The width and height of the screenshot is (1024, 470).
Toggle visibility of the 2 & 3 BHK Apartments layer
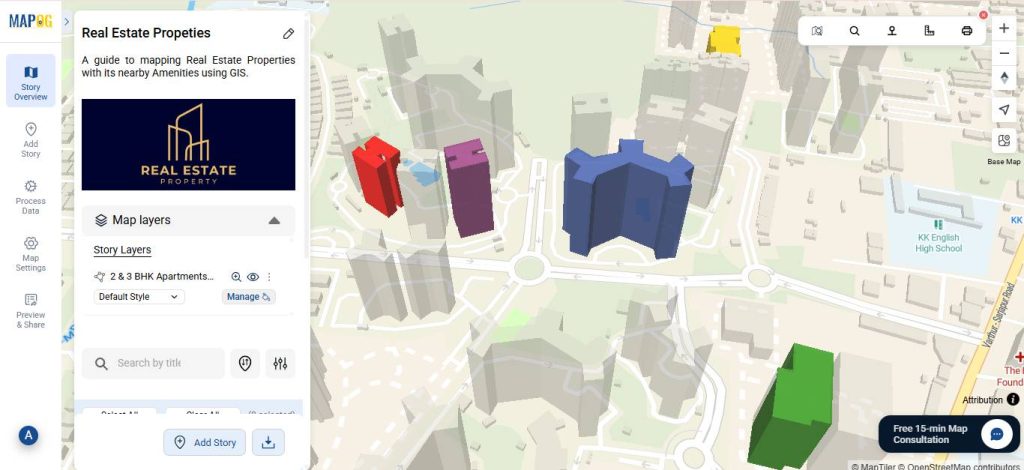[x=253, y=277]
